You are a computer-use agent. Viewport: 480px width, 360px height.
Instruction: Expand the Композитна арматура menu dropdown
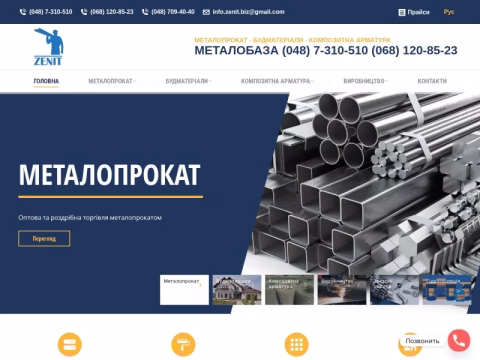click(x=277, y=81)
